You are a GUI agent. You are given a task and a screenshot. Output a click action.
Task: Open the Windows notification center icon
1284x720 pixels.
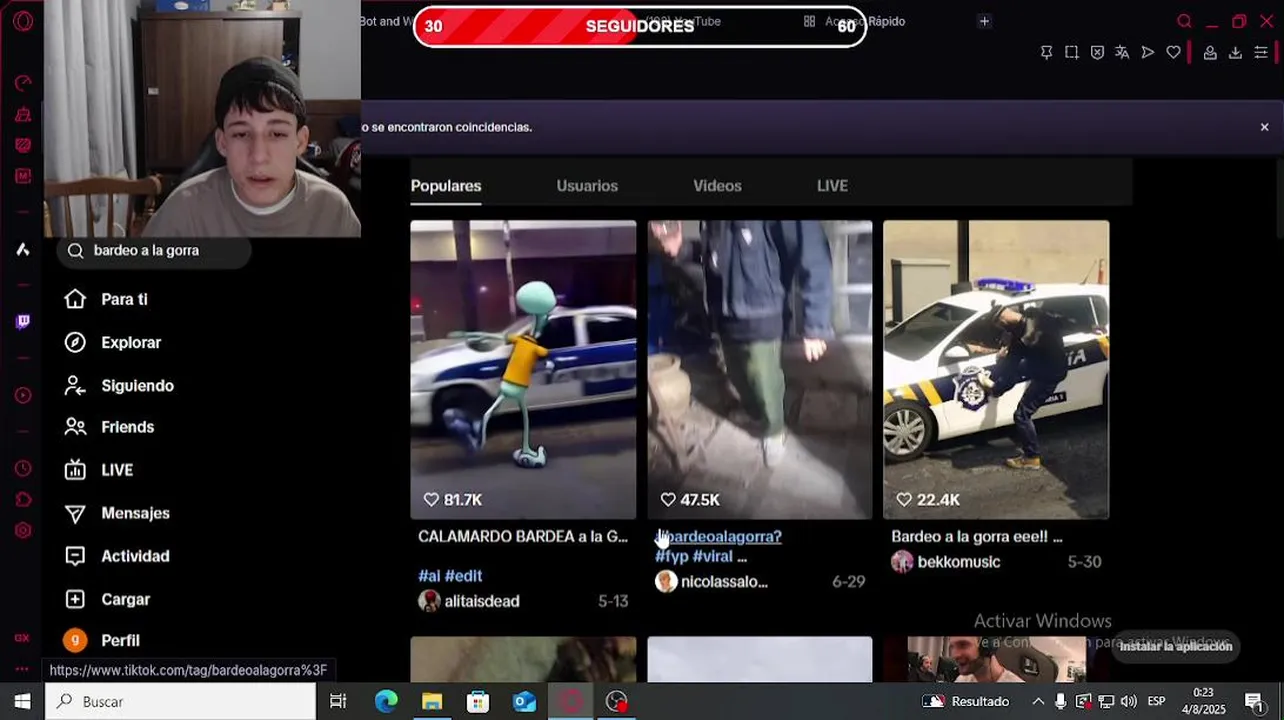click(x=1255, y=702)
